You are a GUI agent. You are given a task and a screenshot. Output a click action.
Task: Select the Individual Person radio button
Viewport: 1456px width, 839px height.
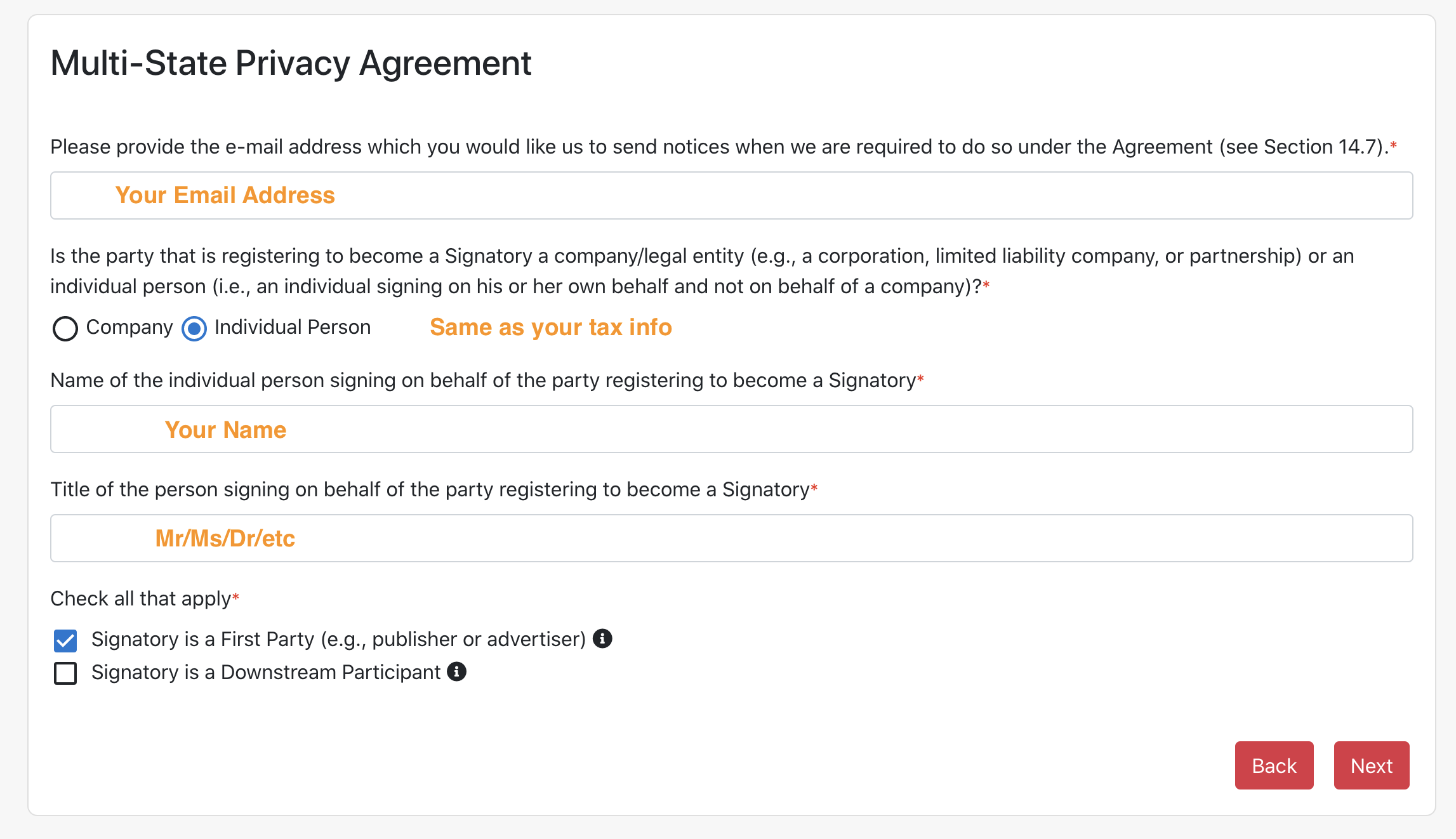click(194, 329)
